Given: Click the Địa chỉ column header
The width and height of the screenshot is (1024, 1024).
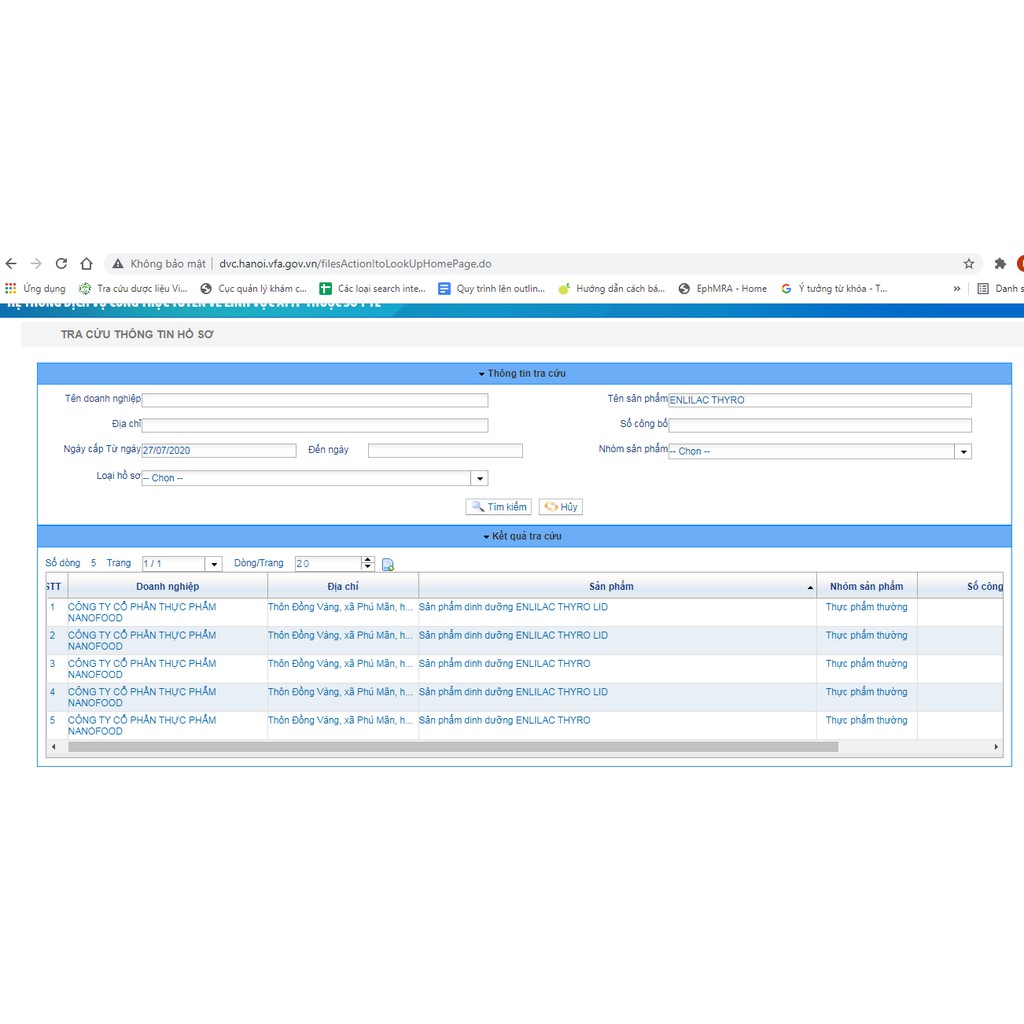Looking at the screenshot, I should click(x=343, y=586).
